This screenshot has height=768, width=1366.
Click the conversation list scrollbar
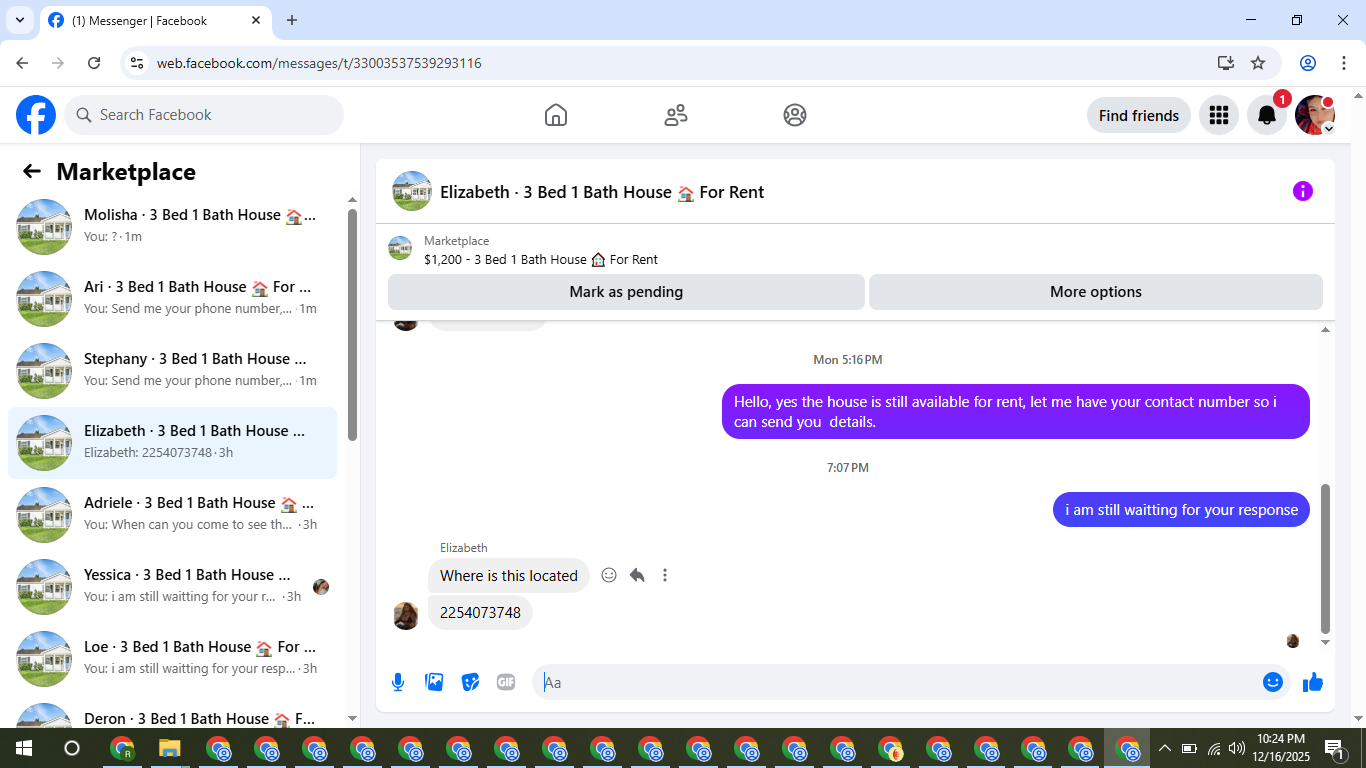(352, 325)
